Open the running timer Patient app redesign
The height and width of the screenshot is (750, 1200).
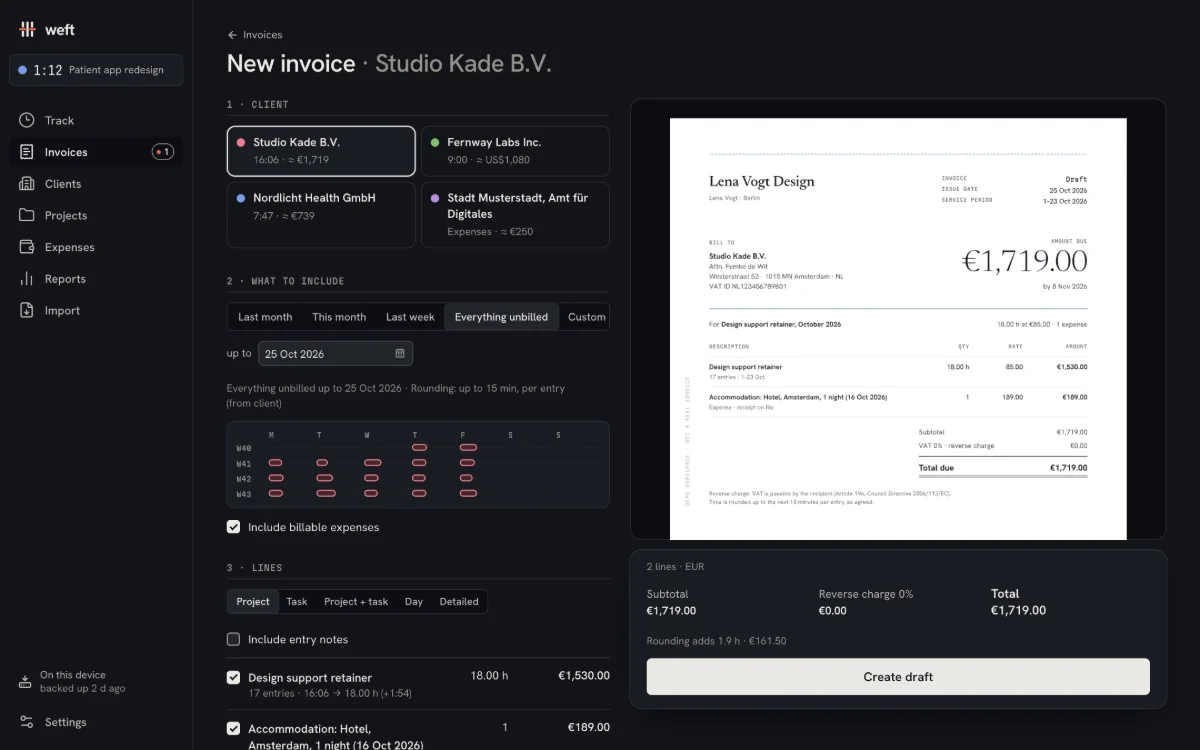[x=96, y=70]
